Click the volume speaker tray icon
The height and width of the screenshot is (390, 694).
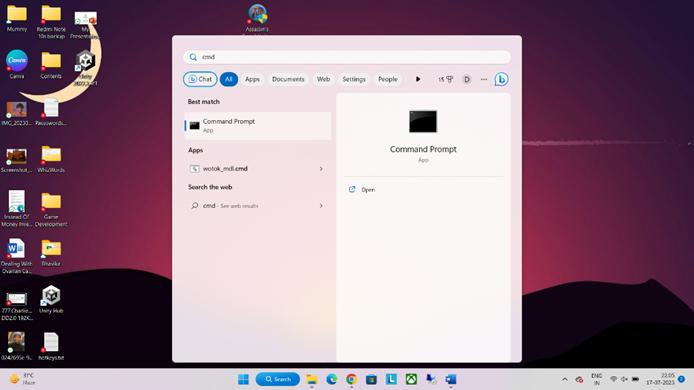[x=624, y=379]
